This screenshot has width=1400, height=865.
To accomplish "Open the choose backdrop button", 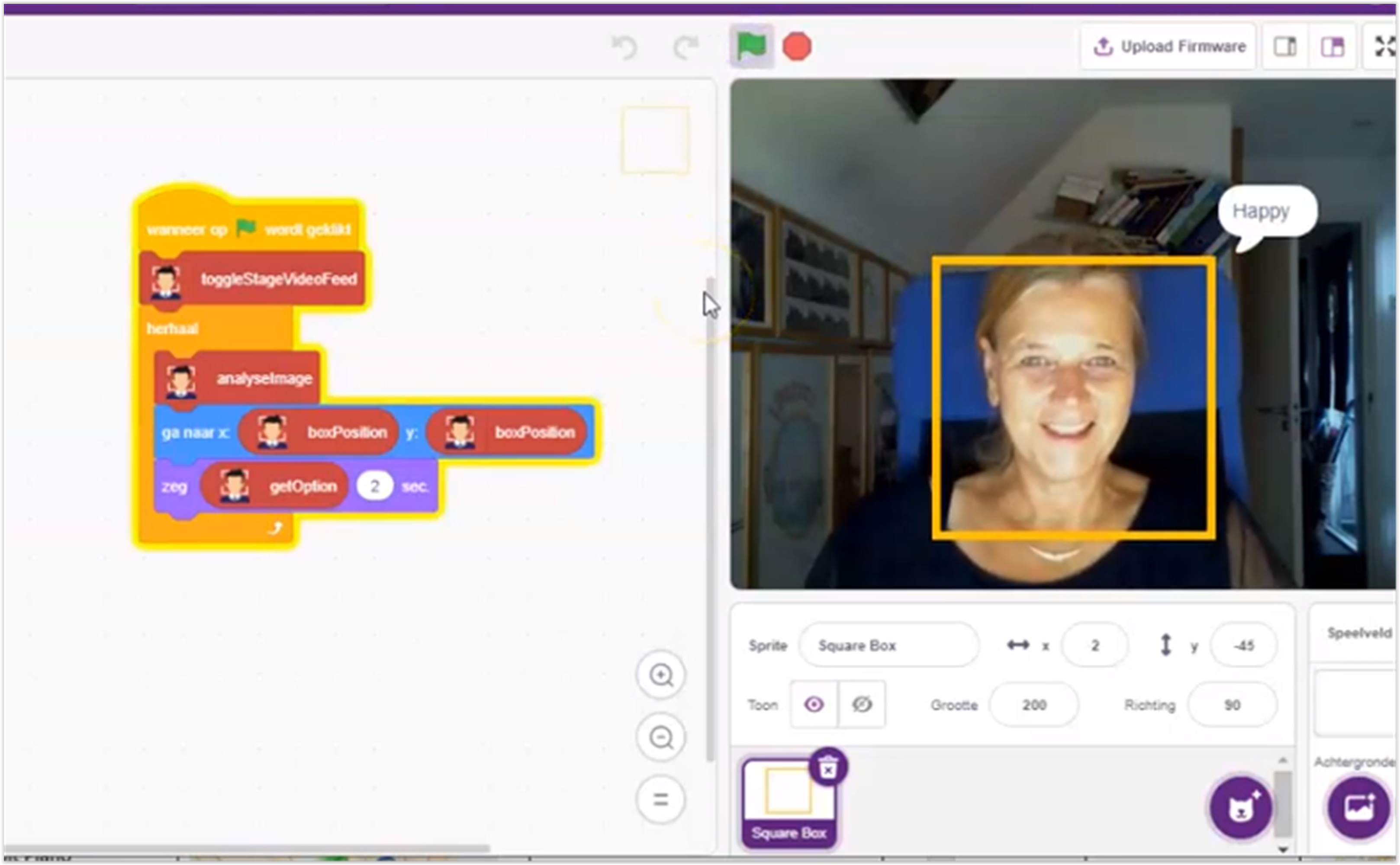I will coord(1359,808).
